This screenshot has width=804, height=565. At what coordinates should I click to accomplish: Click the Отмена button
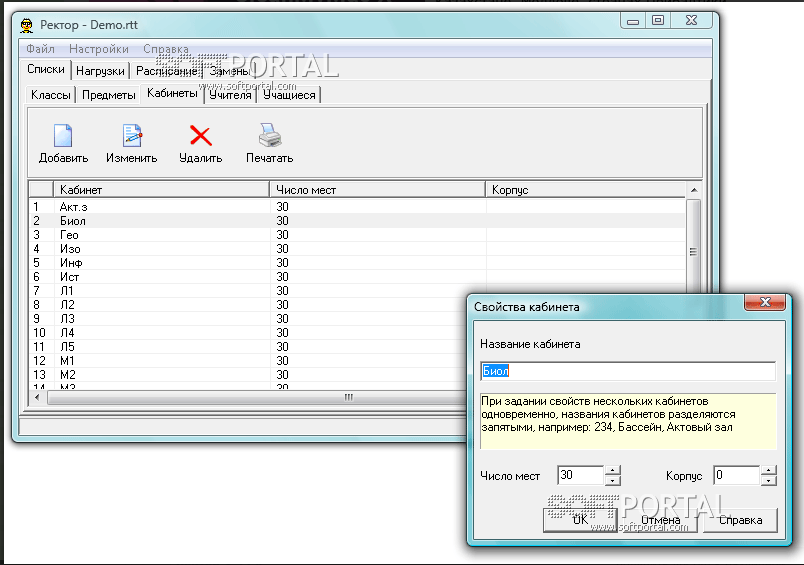coord(660,520)
